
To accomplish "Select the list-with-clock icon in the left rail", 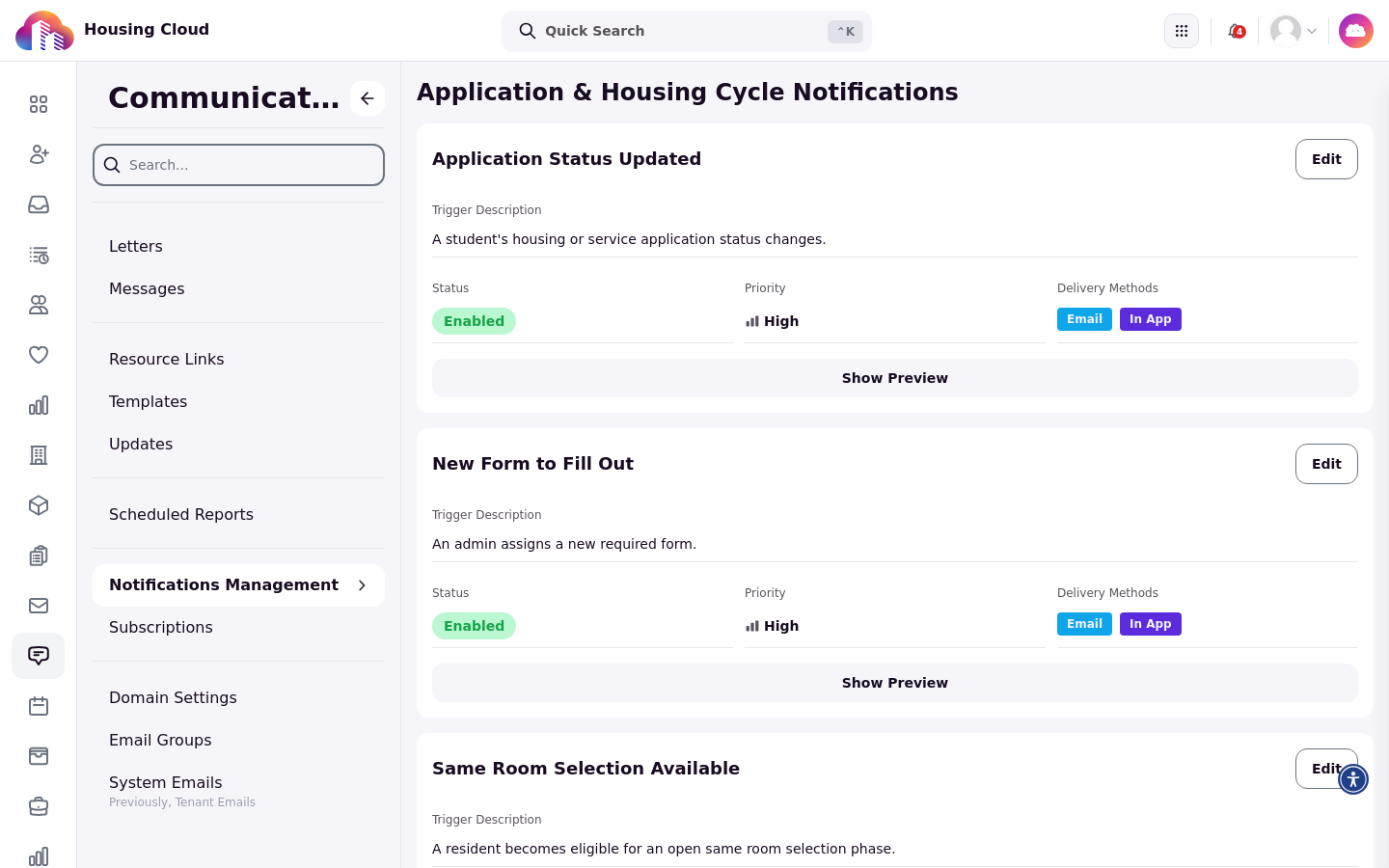I will tap(39, 255).
